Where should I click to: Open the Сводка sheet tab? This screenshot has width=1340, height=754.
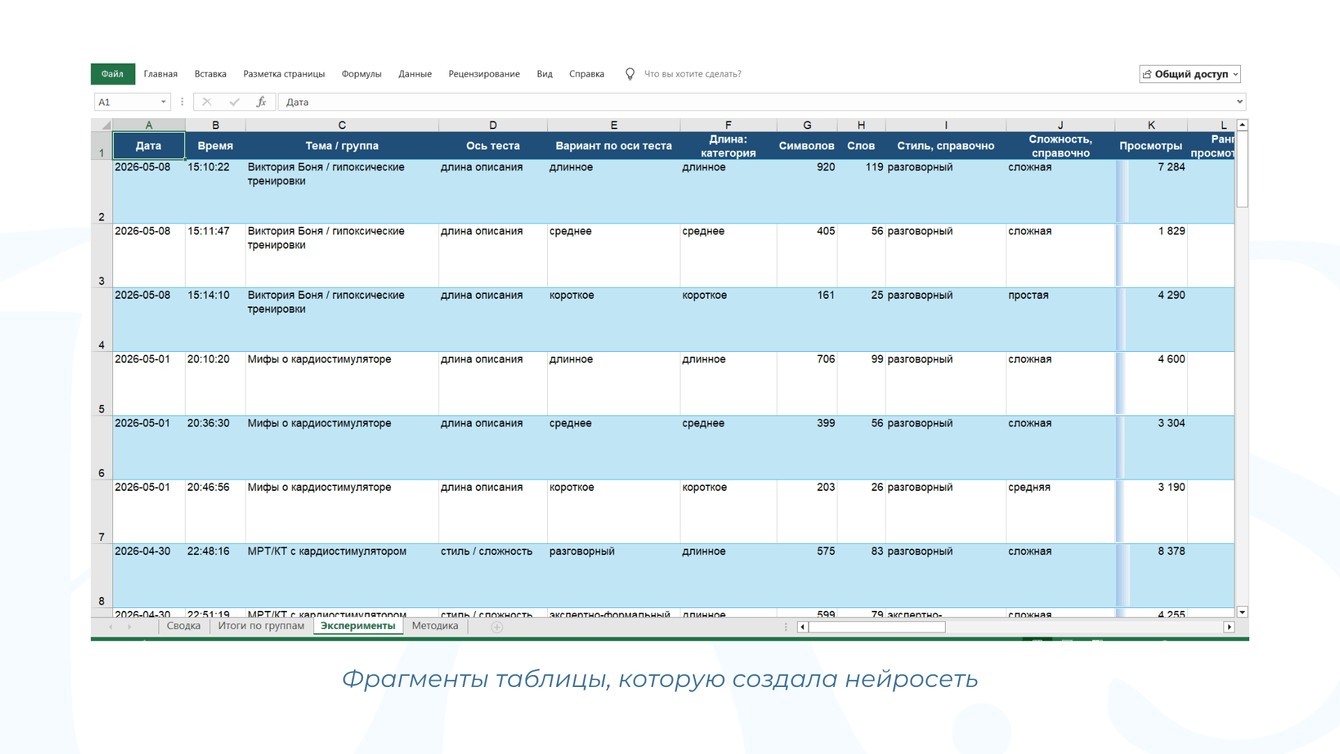[184, 626]
